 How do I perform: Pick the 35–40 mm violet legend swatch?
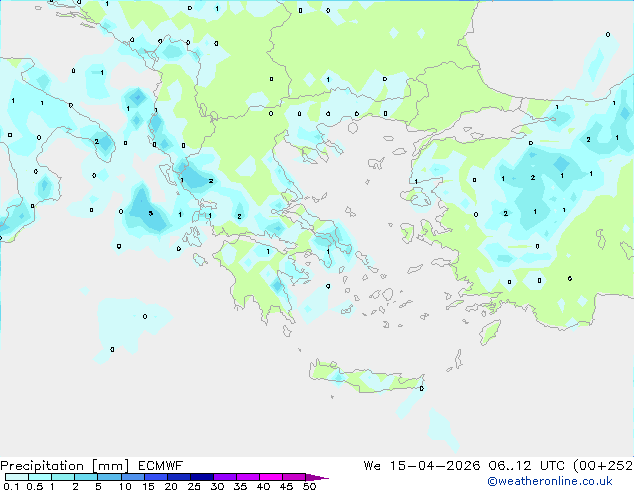pyautogui.click(x=247, y=477)
